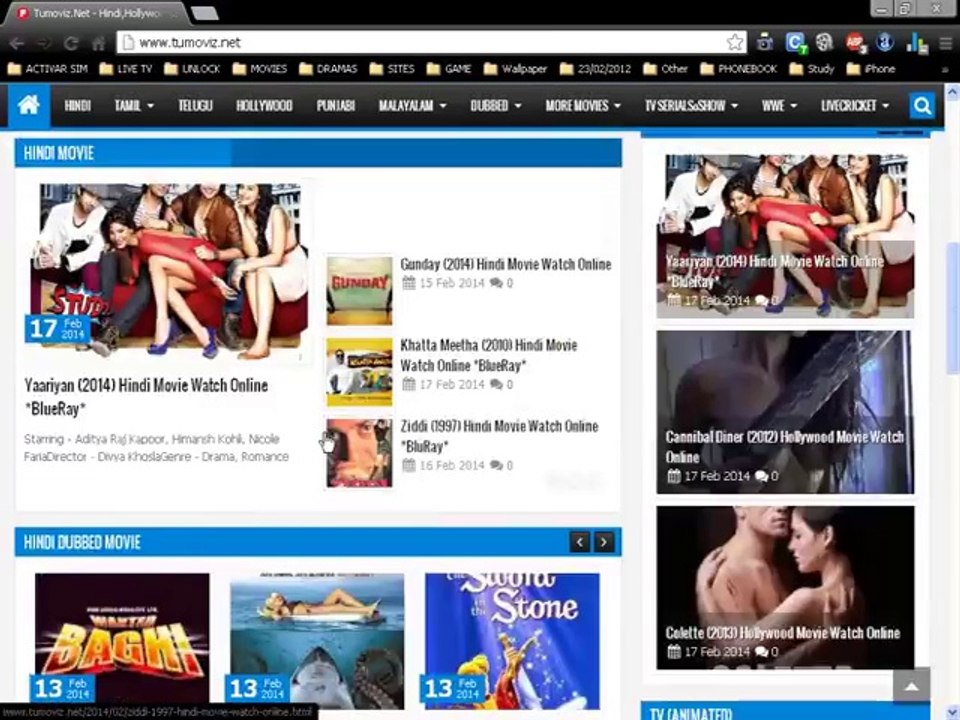Open the TELUGU menu item
Viewport: 960px width, 720px height.
coord(195,106)
